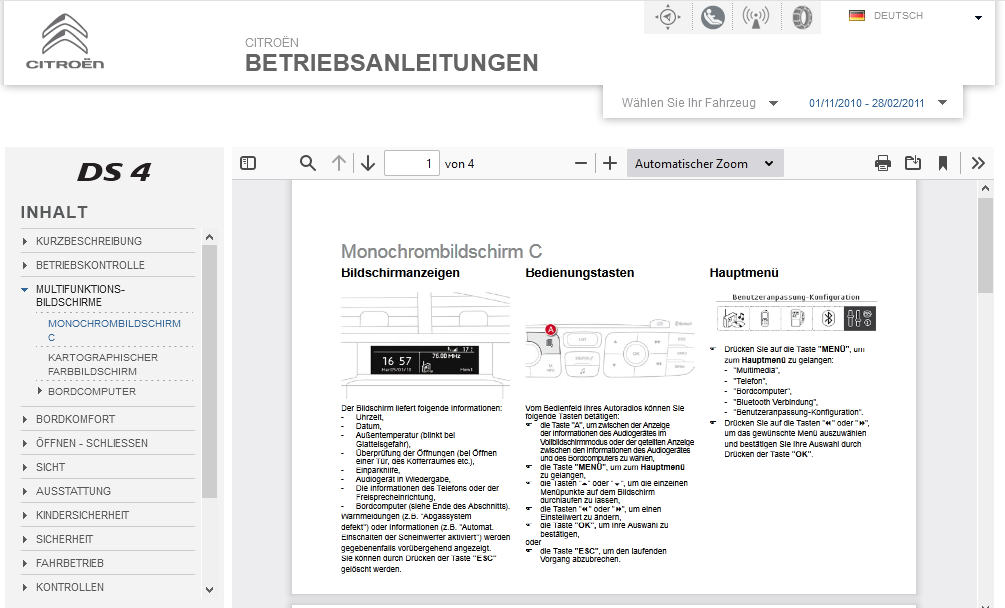Click the radio control panel illustration

click(x=610, y=349)
